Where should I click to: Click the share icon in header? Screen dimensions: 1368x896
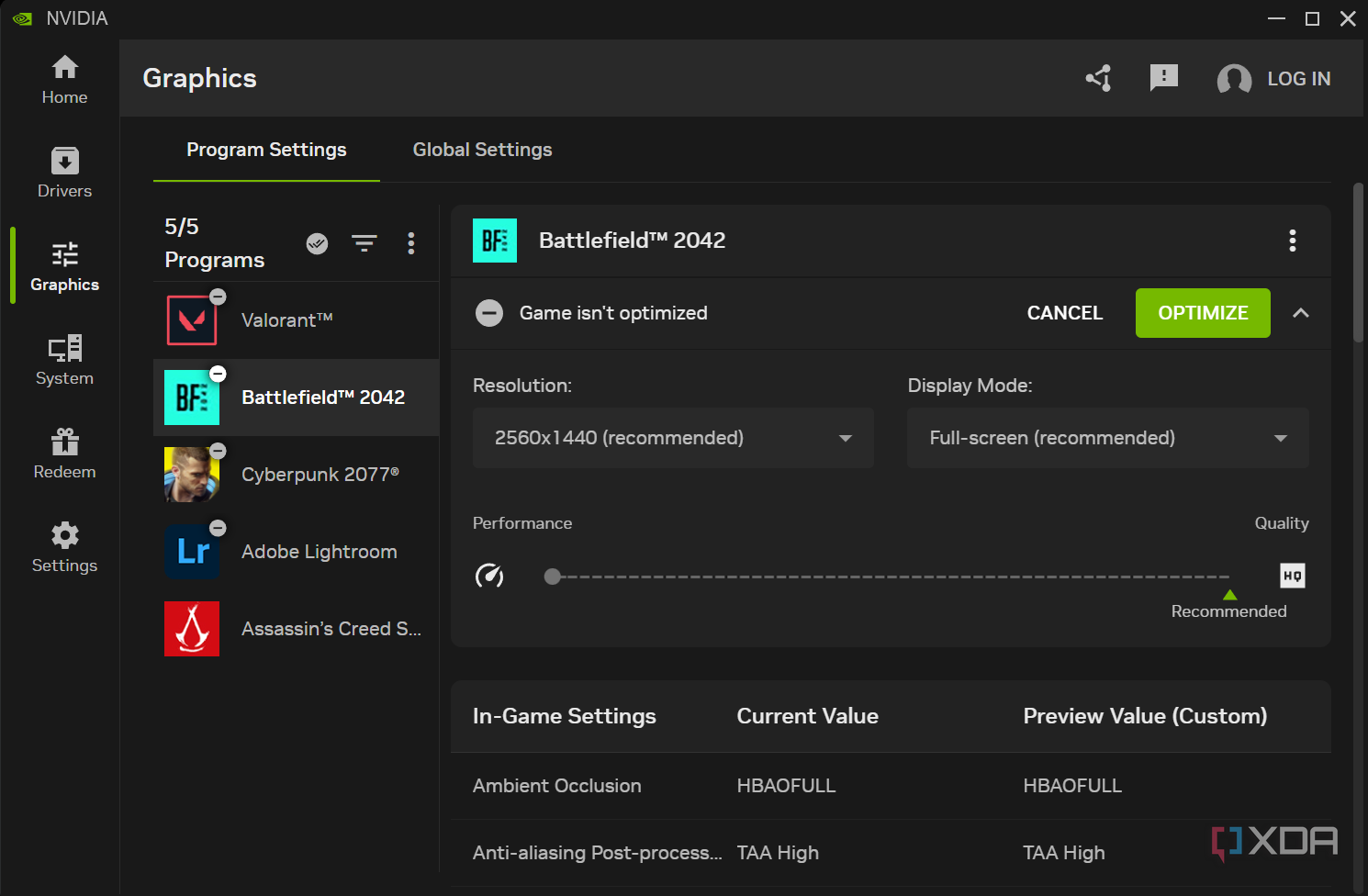tap(1099, 79)
